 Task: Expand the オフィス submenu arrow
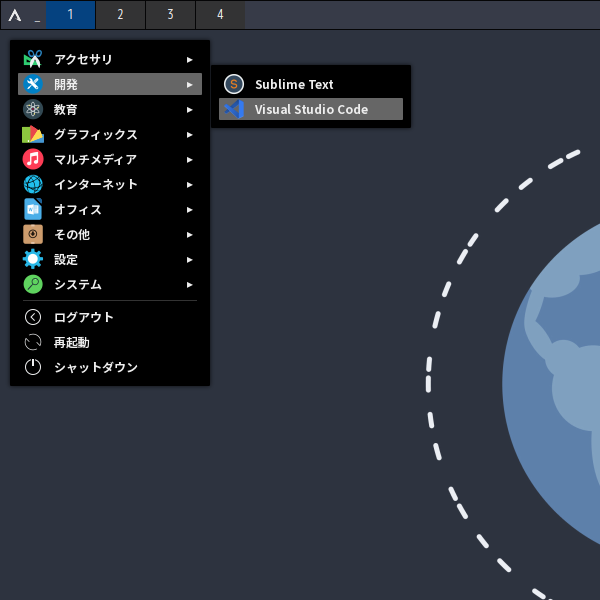click(190, 210)
